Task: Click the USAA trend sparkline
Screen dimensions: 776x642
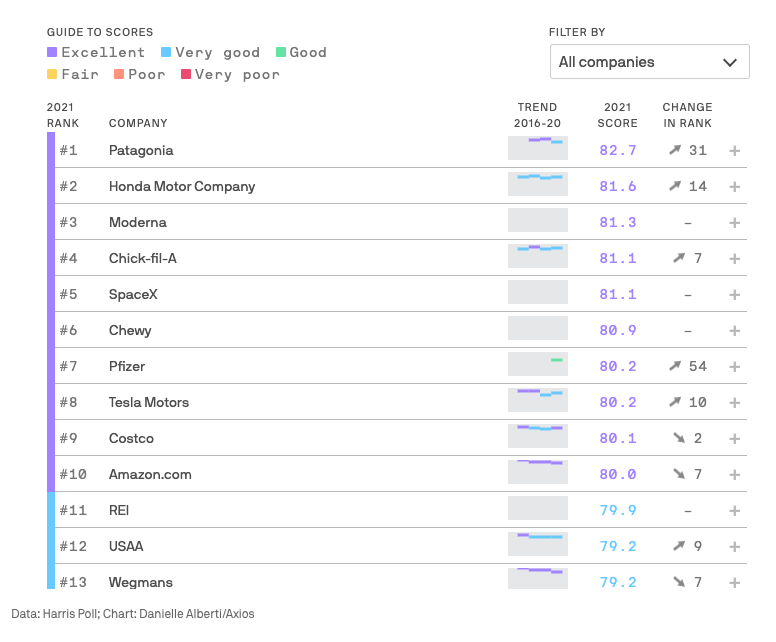Action: (x=538, y=544)
